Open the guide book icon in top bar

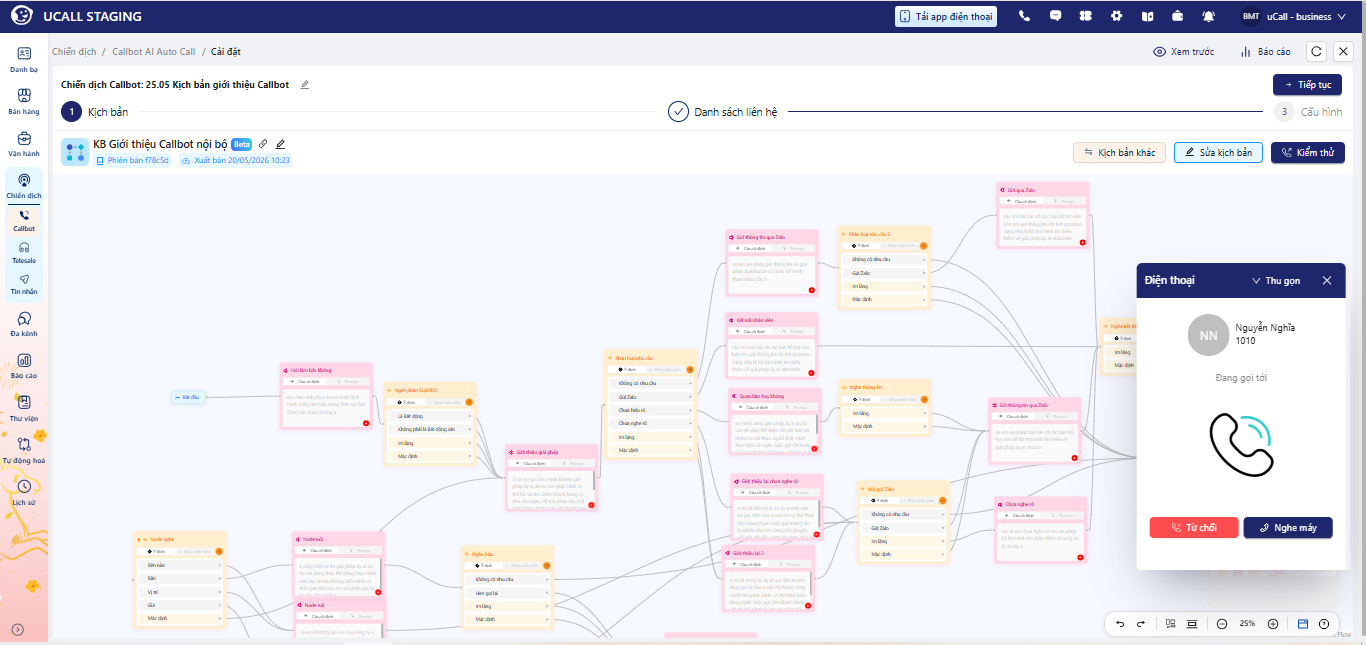[x=1148, y=16]
